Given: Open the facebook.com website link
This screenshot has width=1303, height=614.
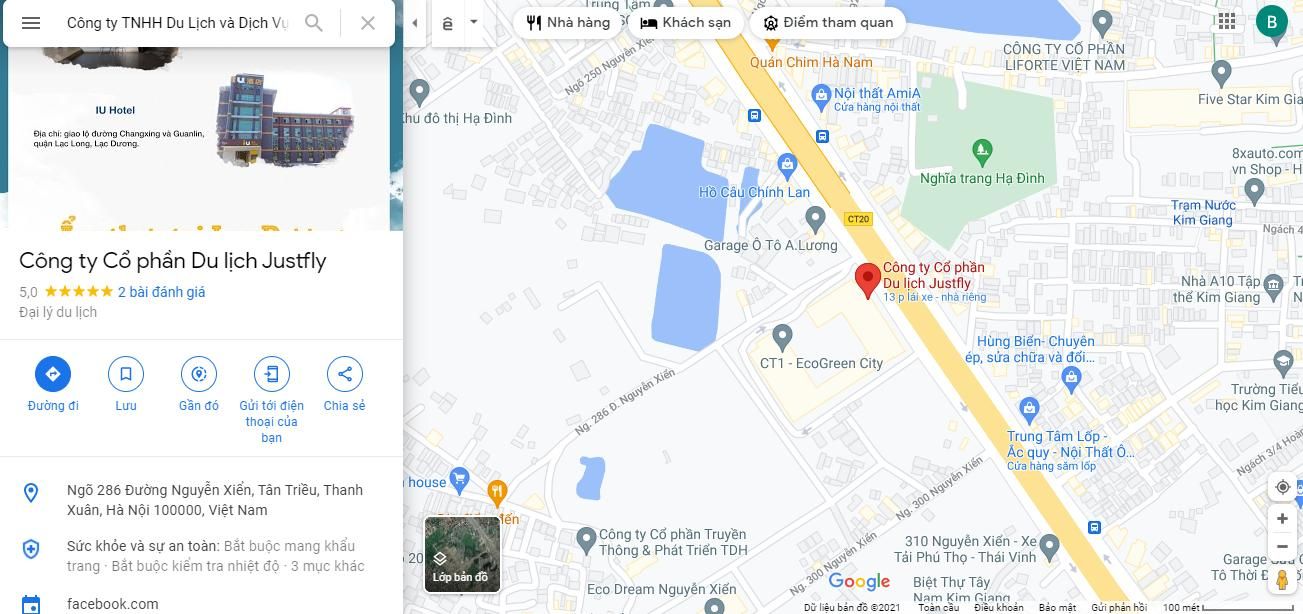Looking at the screenshot, I should coord(113,604).
